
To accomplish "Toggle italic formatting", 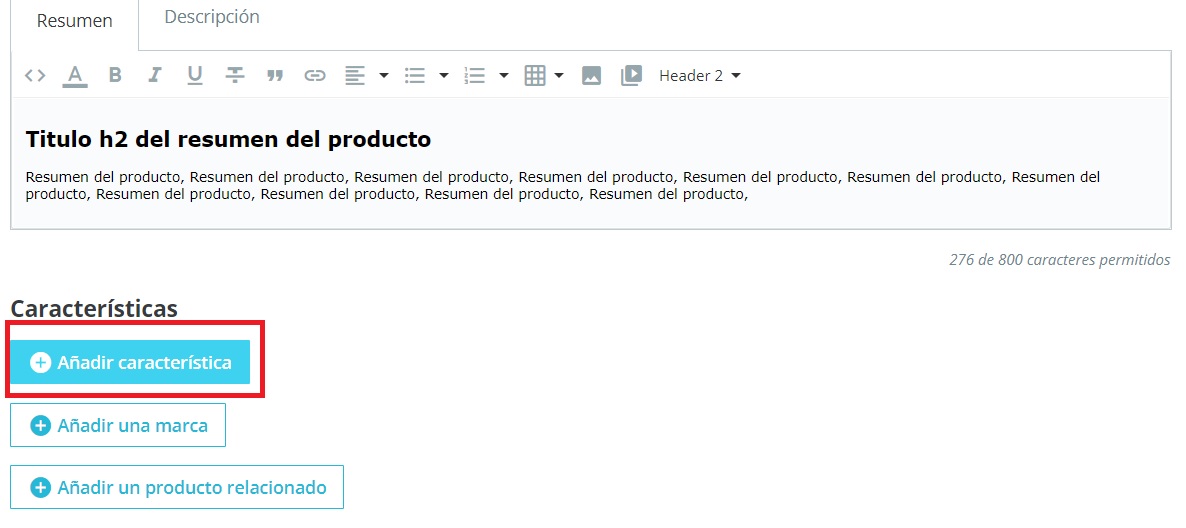I will [x=154, y=75].
